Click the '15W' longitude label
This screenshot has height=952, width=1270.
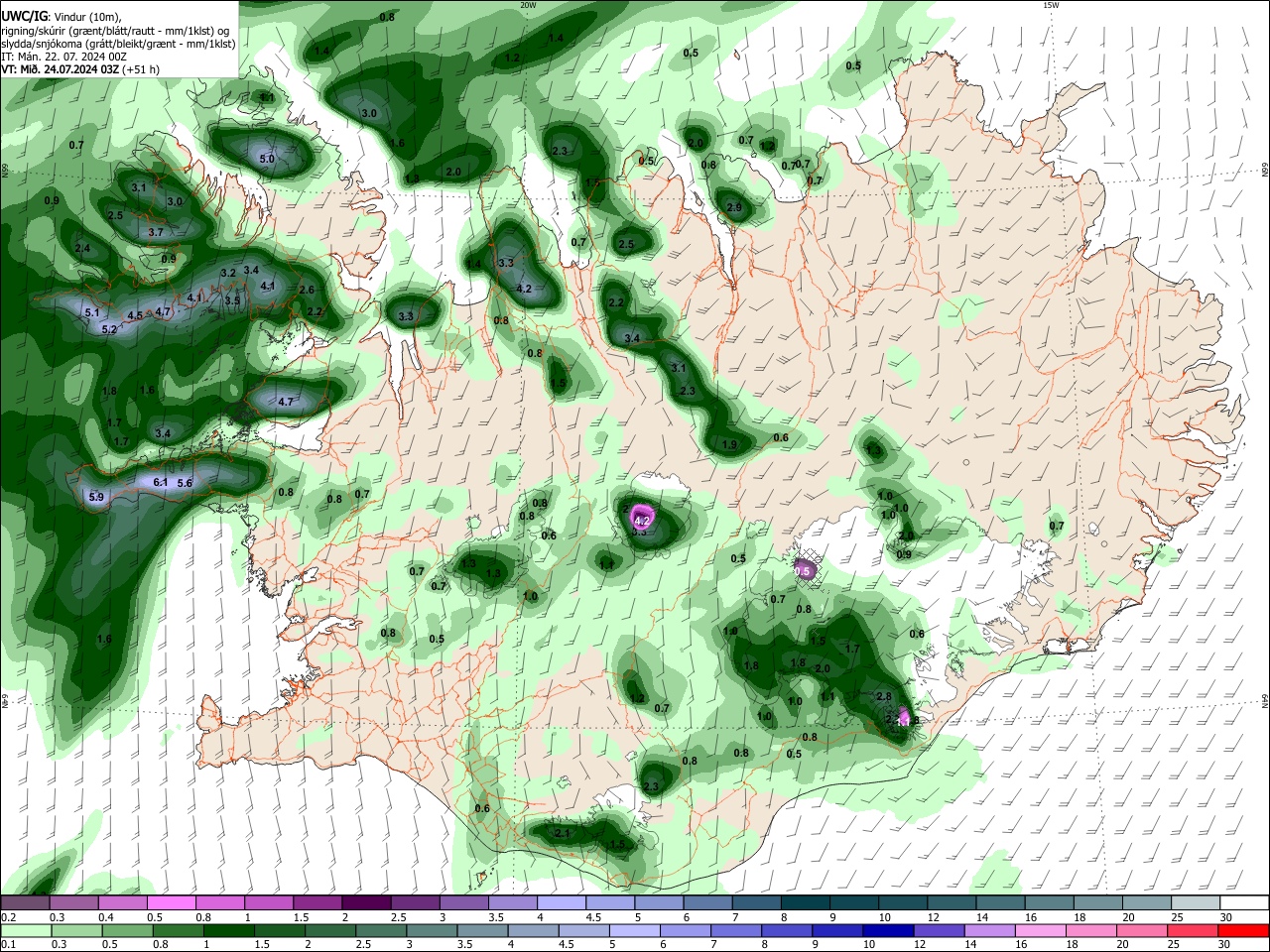(1051, 5)
